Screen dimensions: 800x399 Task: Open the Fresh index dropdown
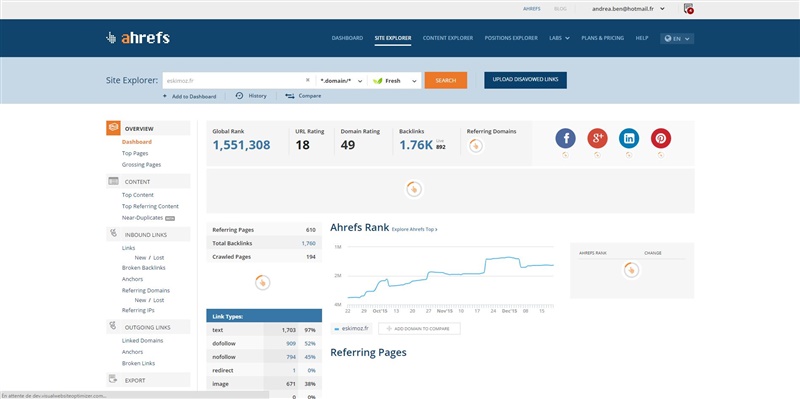pos(395,81)
